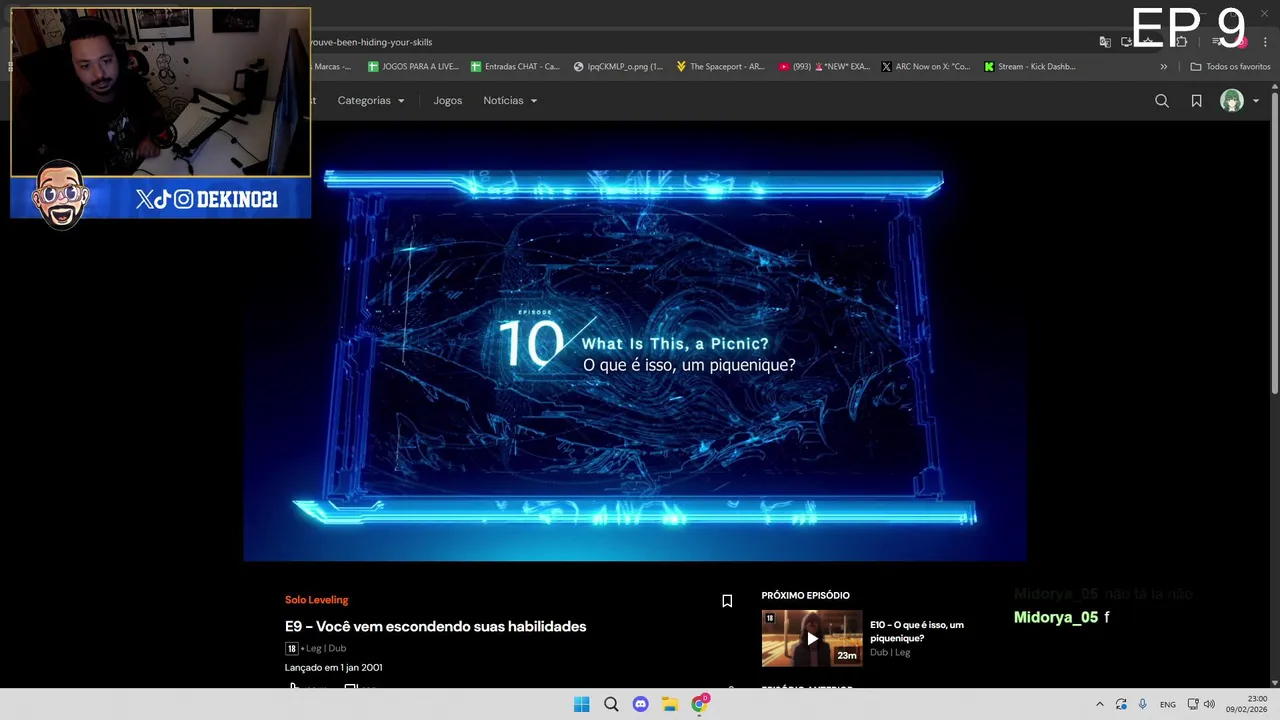
Task: Open the Solo Leveling series link
Action: coord(316,600)
